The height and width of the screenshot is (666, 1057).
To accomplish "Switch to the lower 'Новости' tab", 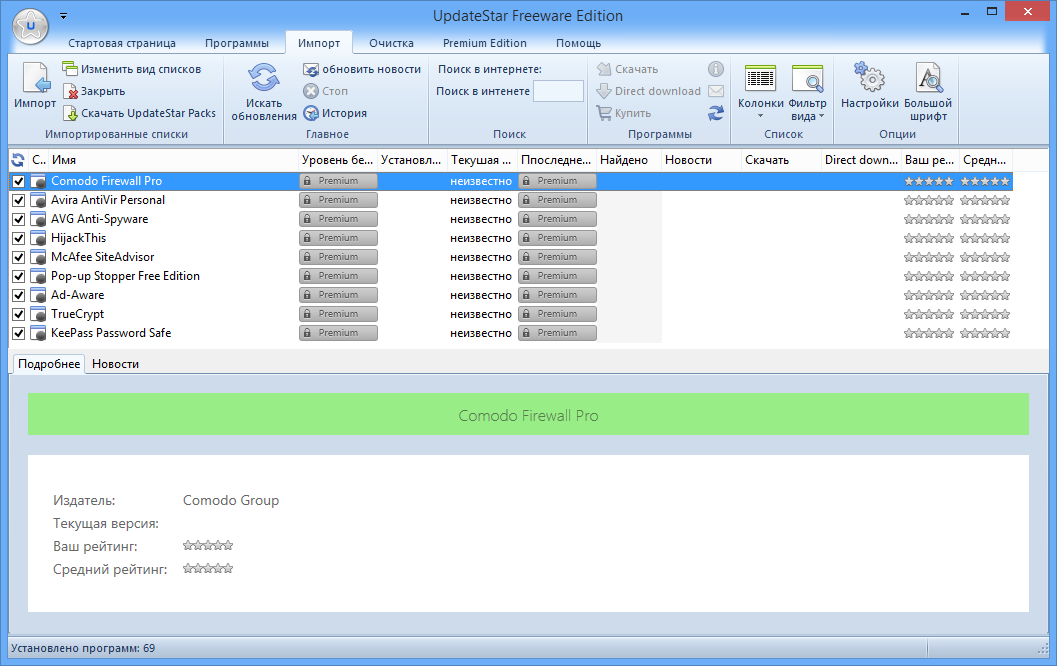I will [115, 364].
